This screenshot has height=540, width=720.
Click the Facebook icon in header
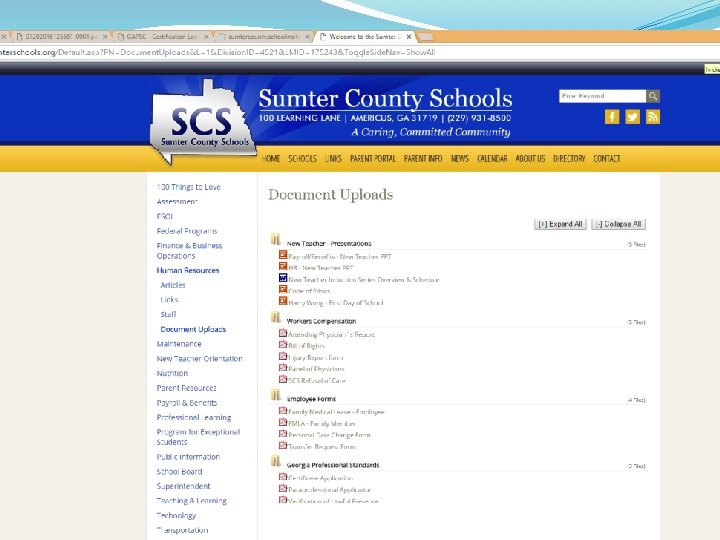(x=612, y=117)
